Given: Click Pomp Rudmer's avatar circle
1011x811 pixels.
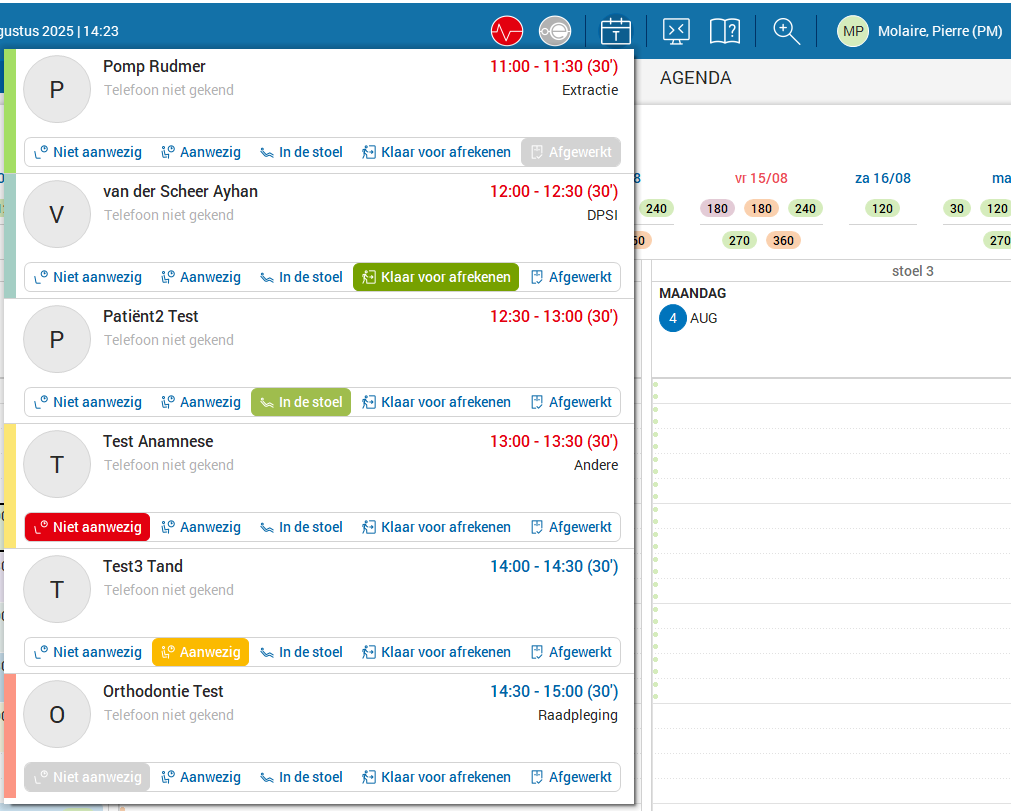Looking at the screenshot, I should click(57, 89).
